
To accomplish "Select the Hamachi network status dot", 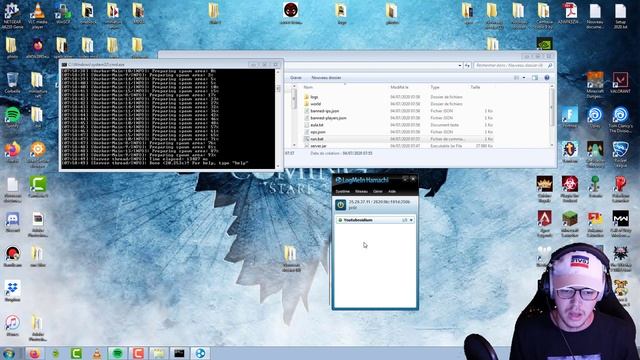I will [340, 220].
